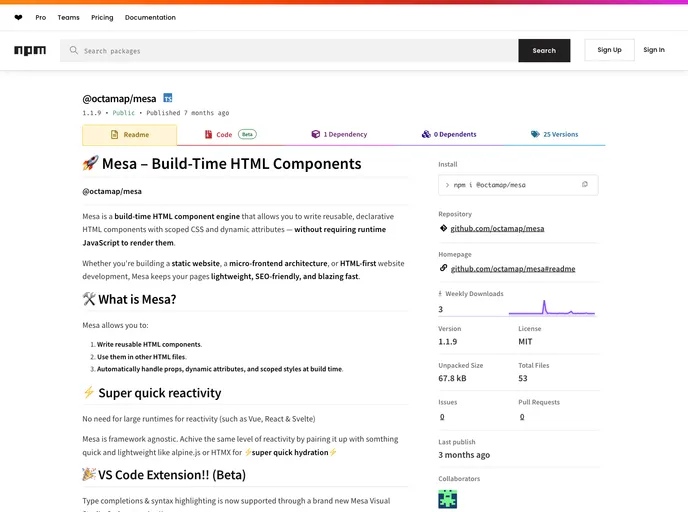
Task: Click the black Search button
Action: (544, 50)
